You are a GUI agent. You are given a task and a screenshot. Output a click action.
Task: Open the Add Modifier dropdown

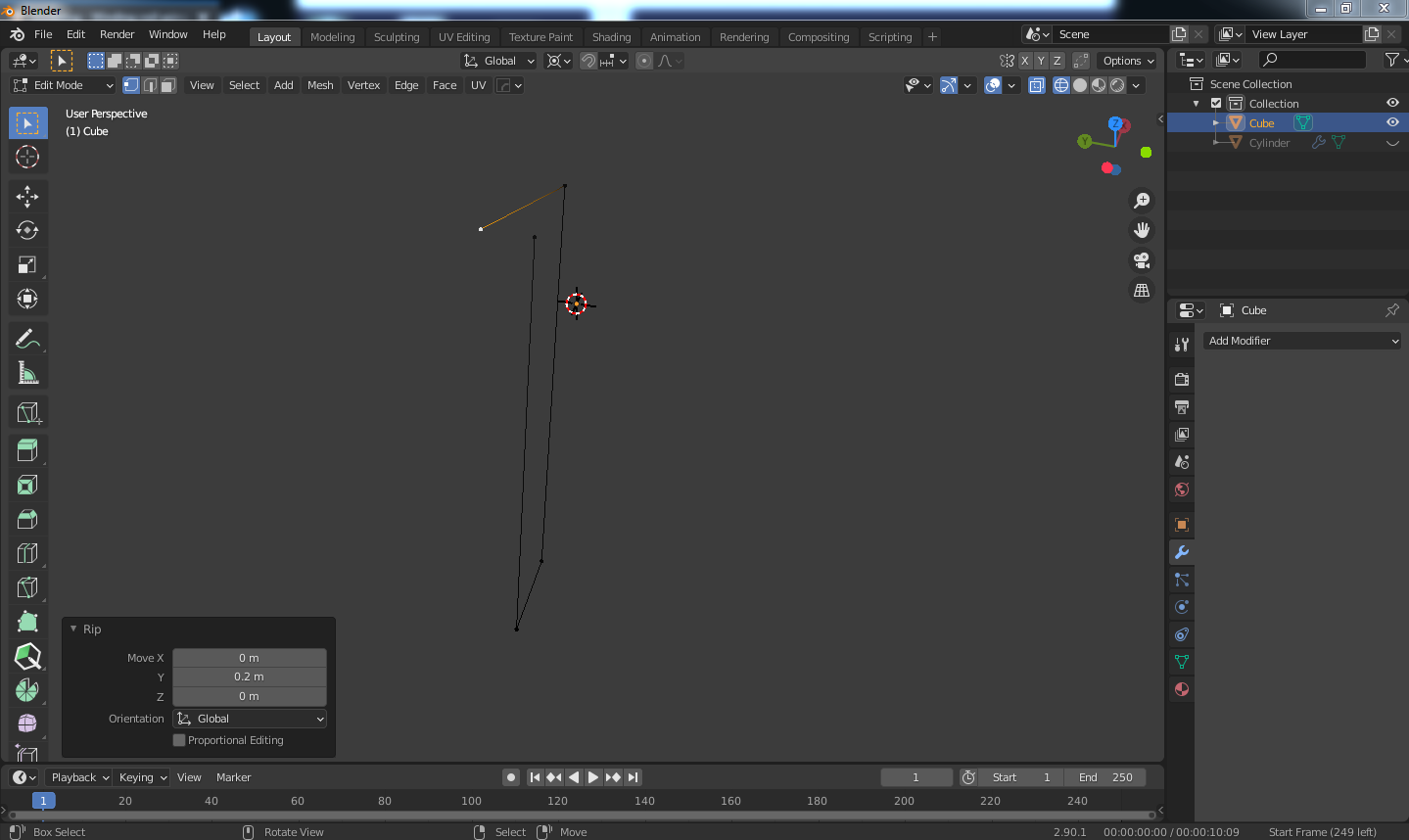click(1303, 341)
